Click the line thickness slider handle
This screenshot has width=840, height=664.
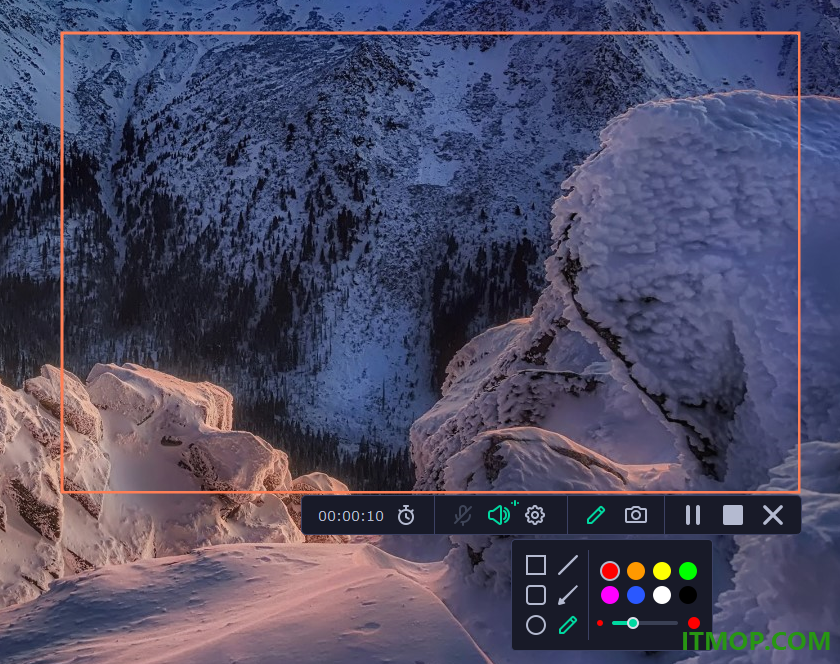(x=633, y=623)
